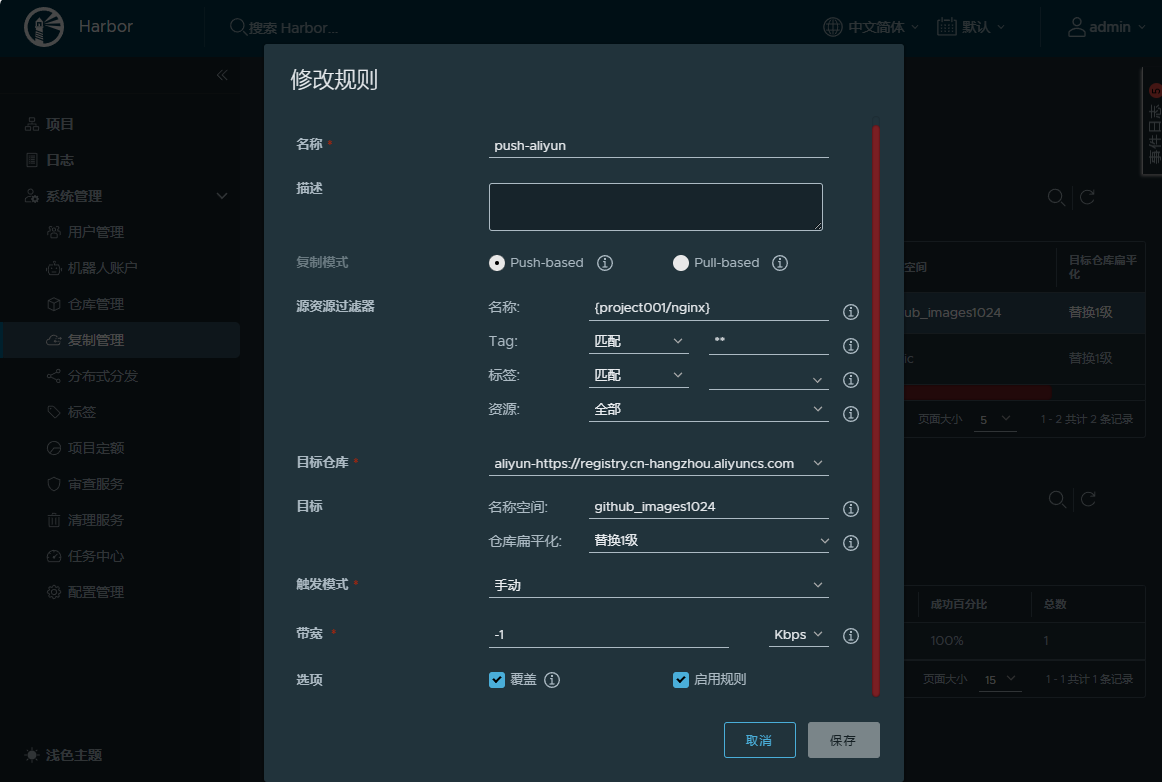Click the dialog's red vertical scrollbar

tap(876, 411)
